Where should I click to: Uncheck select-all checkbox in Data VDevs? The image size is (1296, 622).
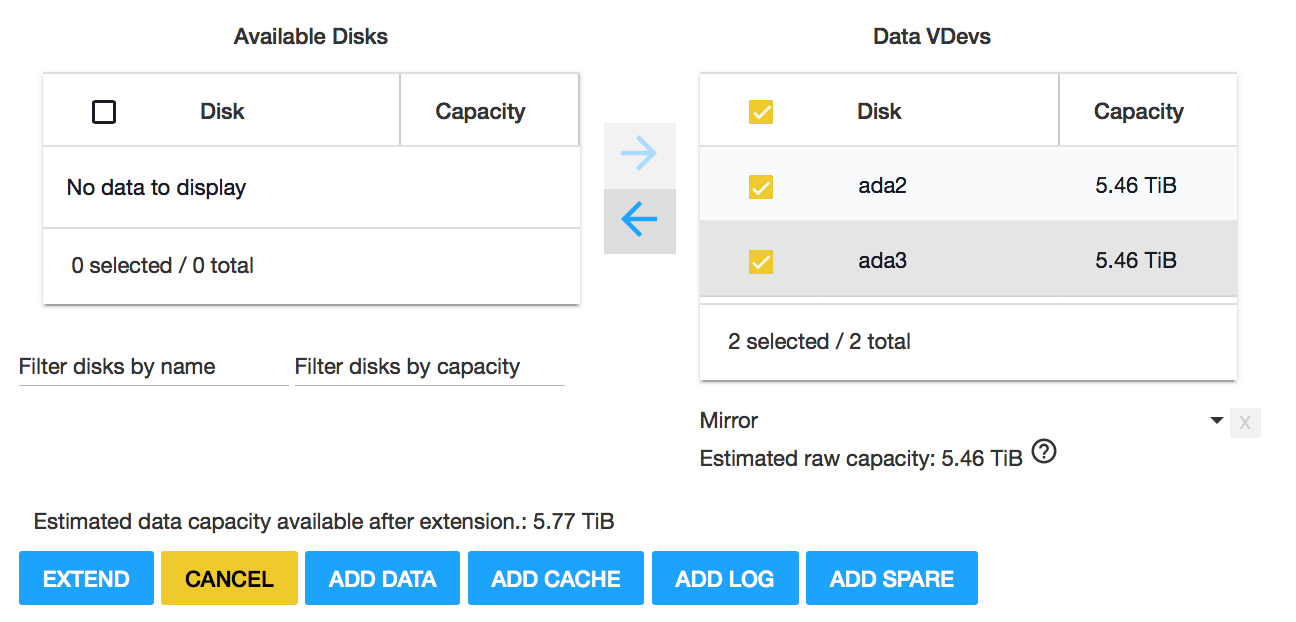[x=761, y=112]
